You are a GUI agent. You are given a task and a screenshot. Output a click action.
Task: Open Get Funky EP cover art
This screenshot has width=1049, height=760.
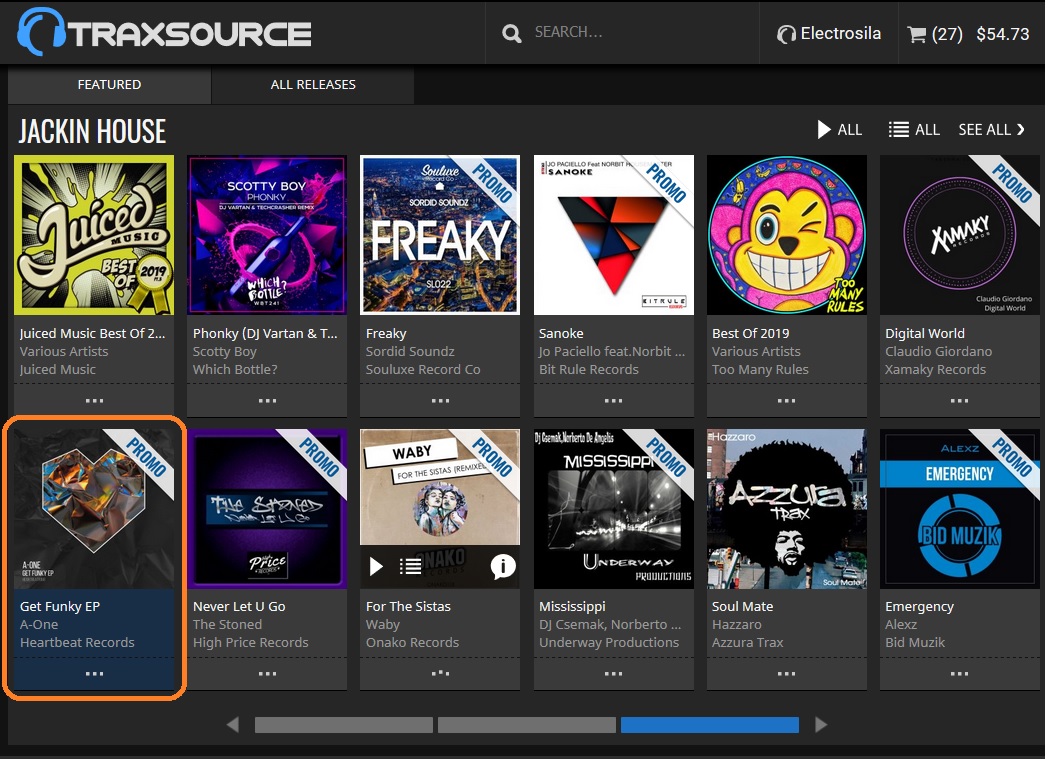(94, 508)
